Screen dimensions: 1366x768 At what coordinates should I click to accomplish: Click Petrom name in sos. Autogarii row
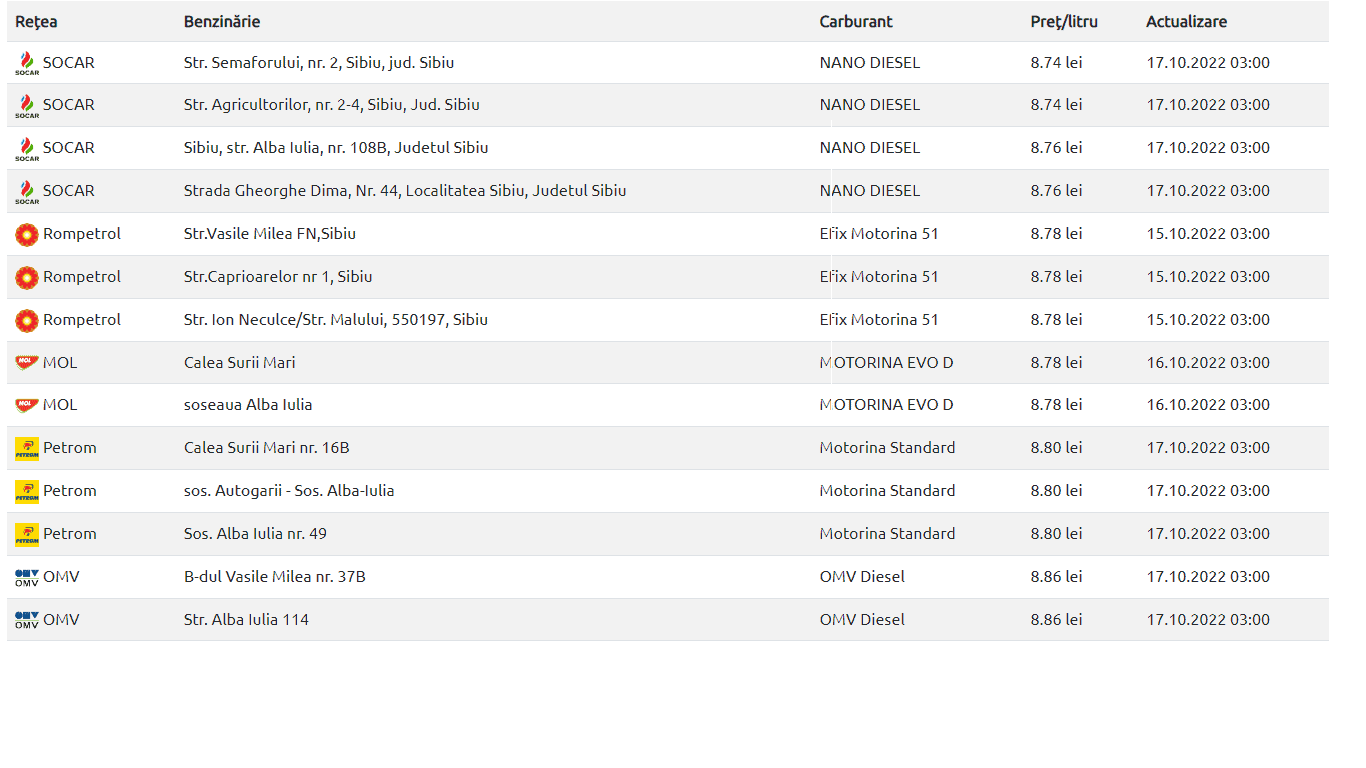(70, 490)
